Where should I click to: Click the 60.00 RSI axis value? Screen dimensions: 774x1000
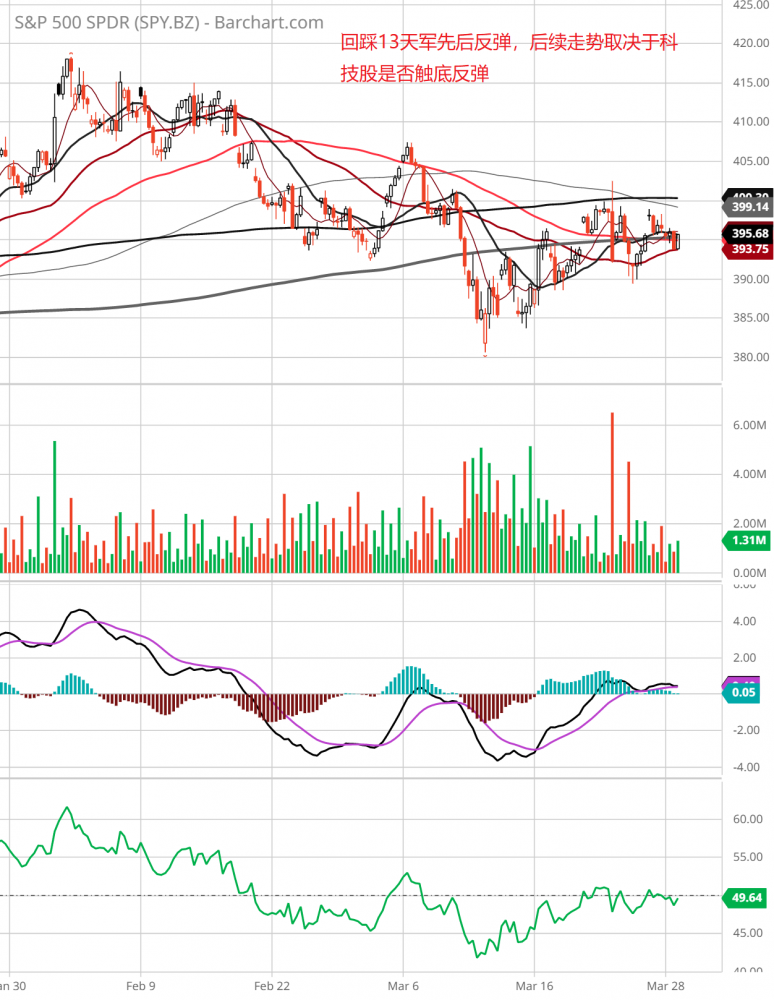(745, 819)
